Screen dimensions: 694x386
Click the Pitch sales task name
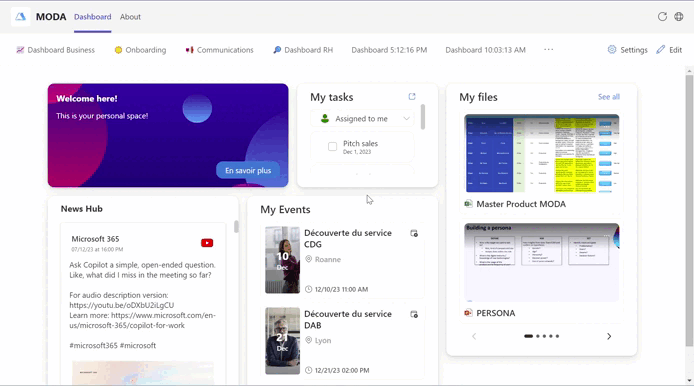click(360, 143)
